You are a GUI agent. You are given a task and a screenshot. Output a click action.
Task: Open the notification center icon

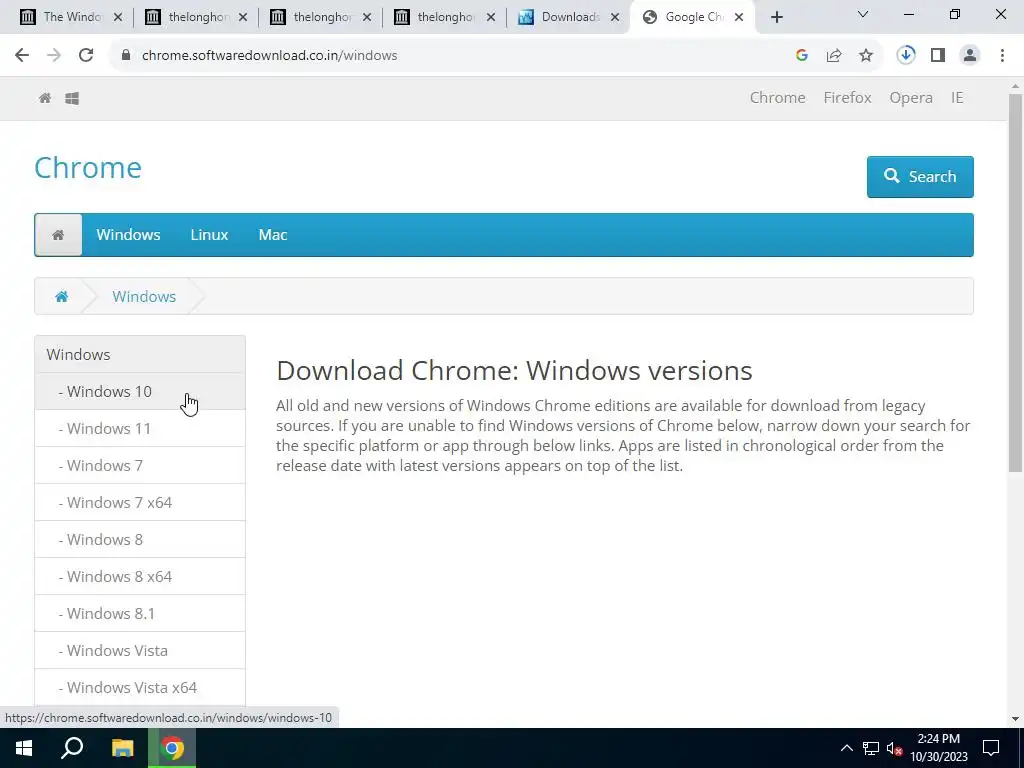[x=991, y=748]
